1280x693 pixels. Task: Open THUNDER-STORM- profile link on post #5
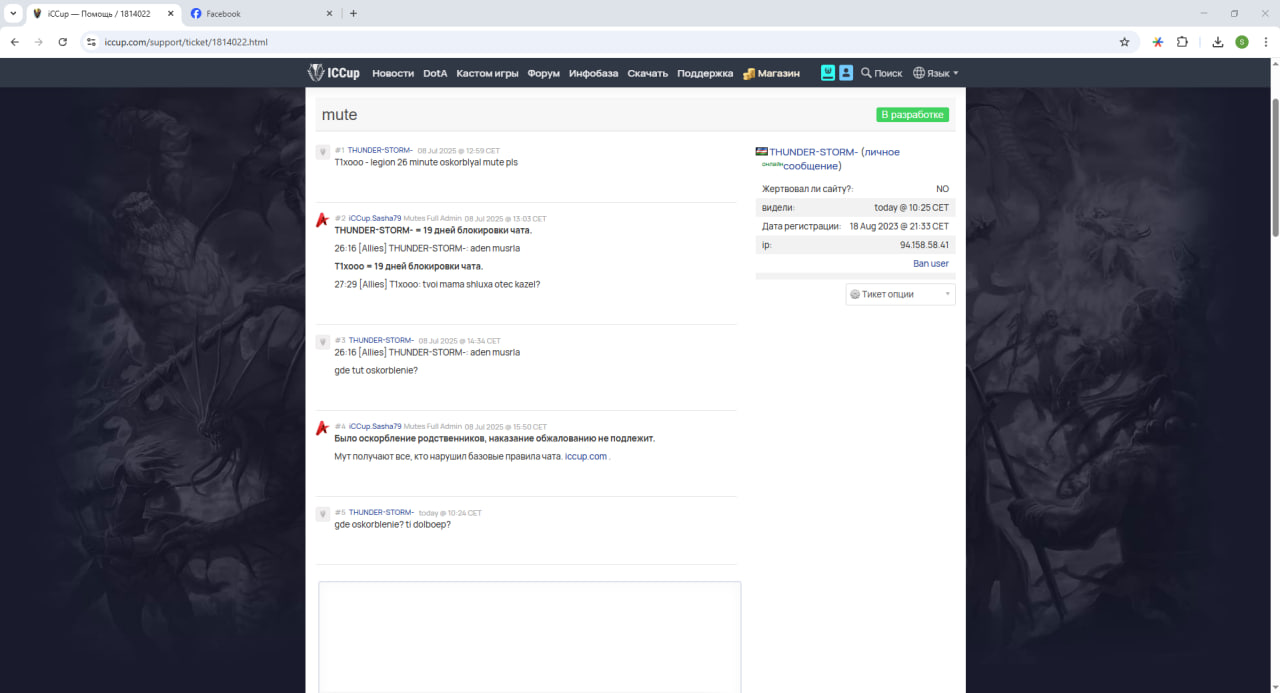pyautogui.click(x=381, y=512)
